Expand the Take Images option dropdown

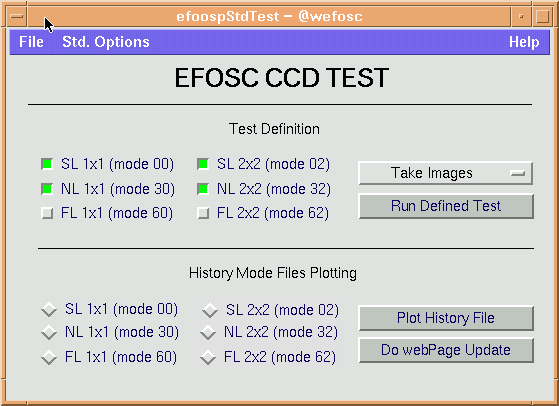coord(446,173)
